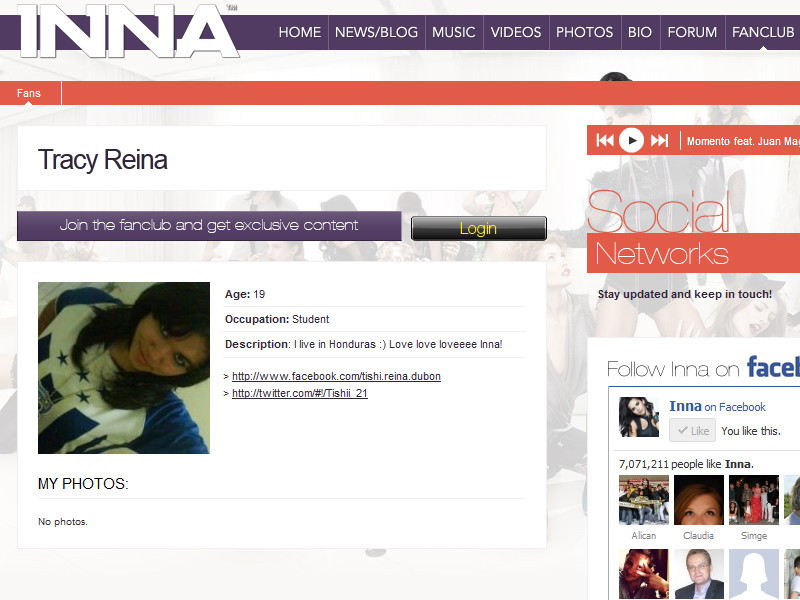Skip to the previous track
The height and width of the screenshot is (600, 800).
click(x=605, y=141)
